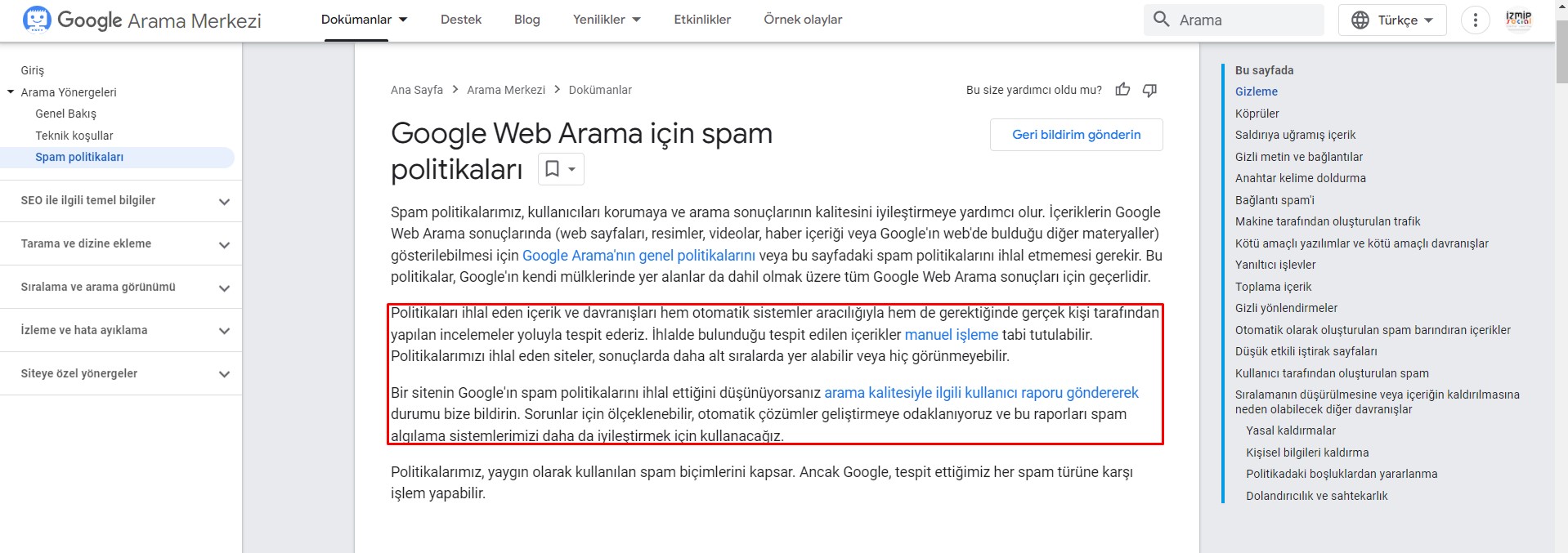
Task: Click the thumbs up helpful icon
Action: [x=1122, y=90]
